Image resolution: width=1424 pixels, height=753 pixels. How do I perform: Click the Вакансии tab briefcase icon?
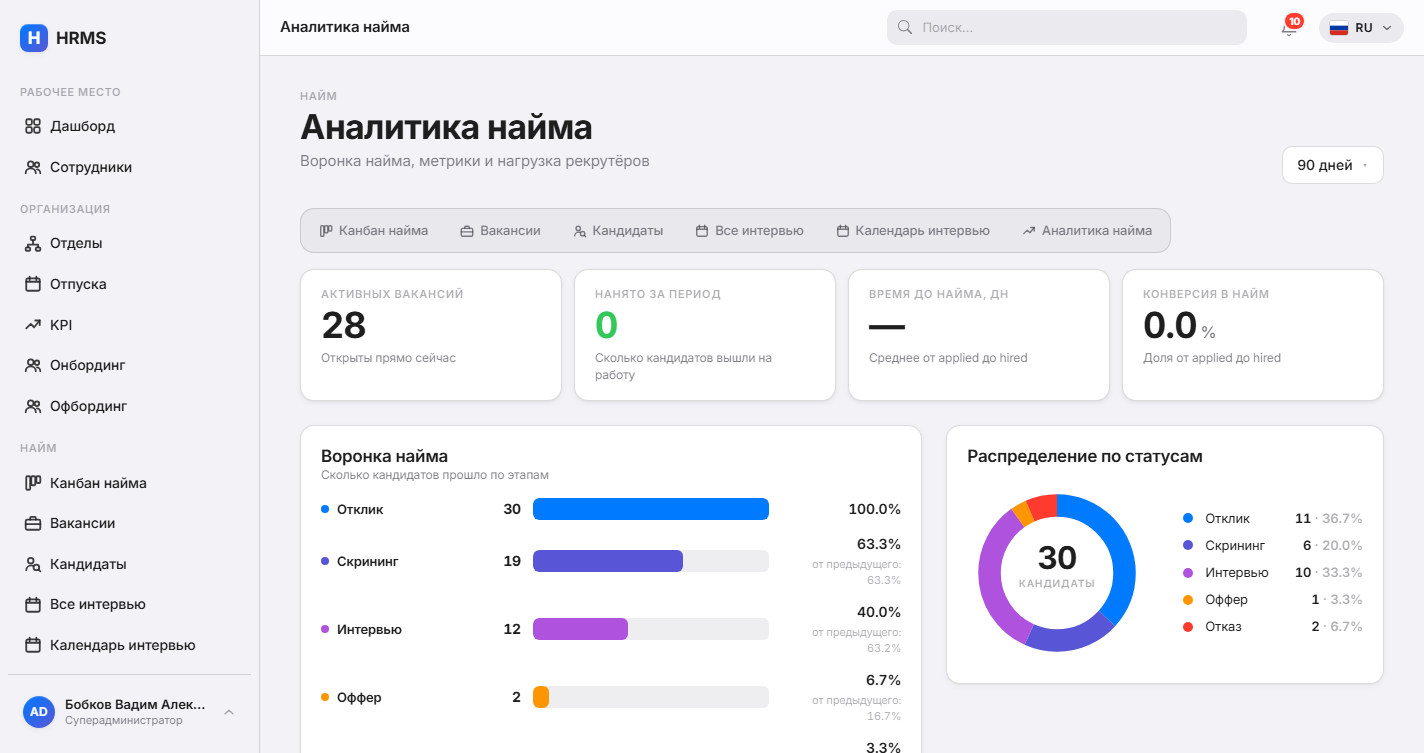467,231
